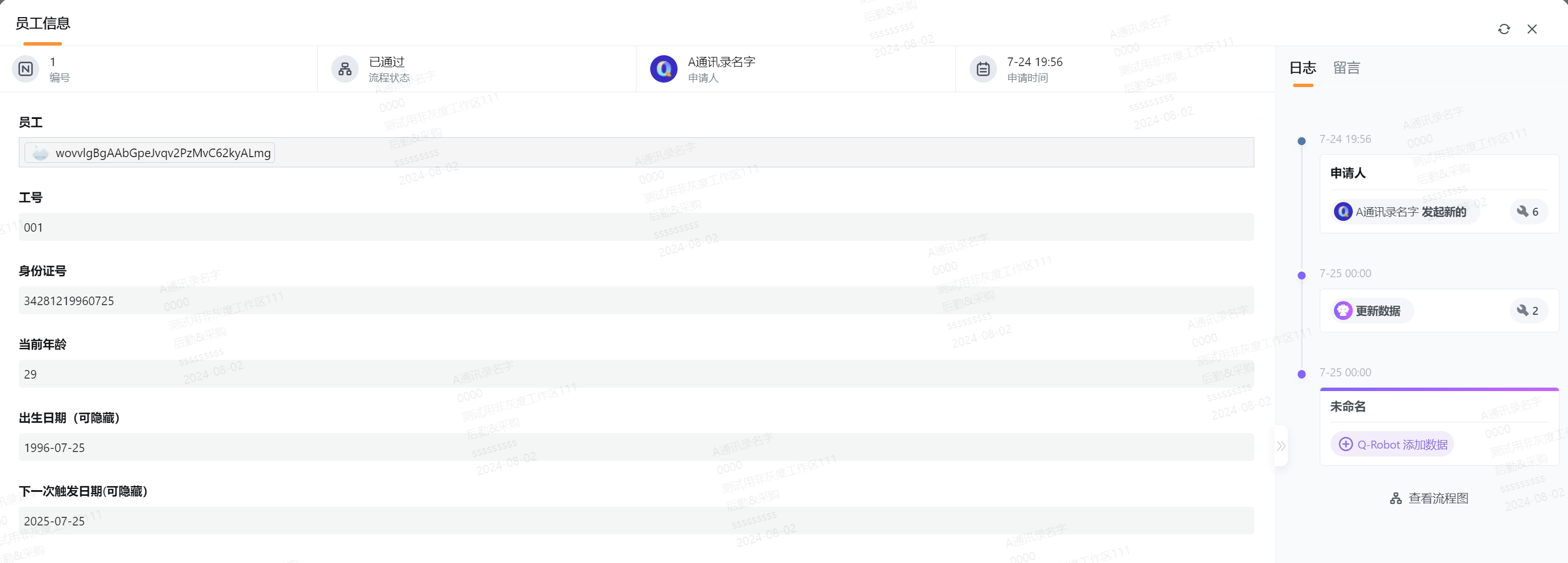The width and height of the screenshot is (1568, 563).
Task: Open the 查看流程图 link
Action: (1429, 499)
